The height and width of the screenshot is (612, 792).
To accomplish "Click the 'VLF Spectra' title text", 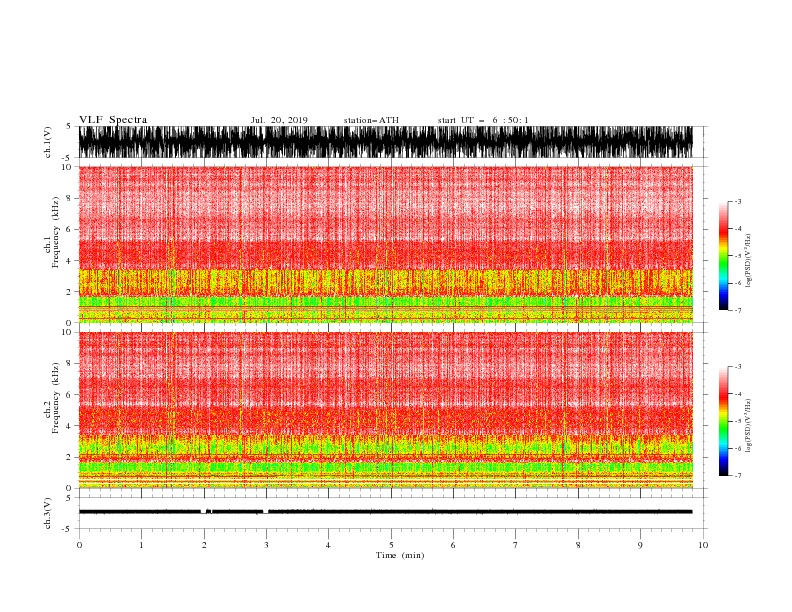I will click(113, 120).
